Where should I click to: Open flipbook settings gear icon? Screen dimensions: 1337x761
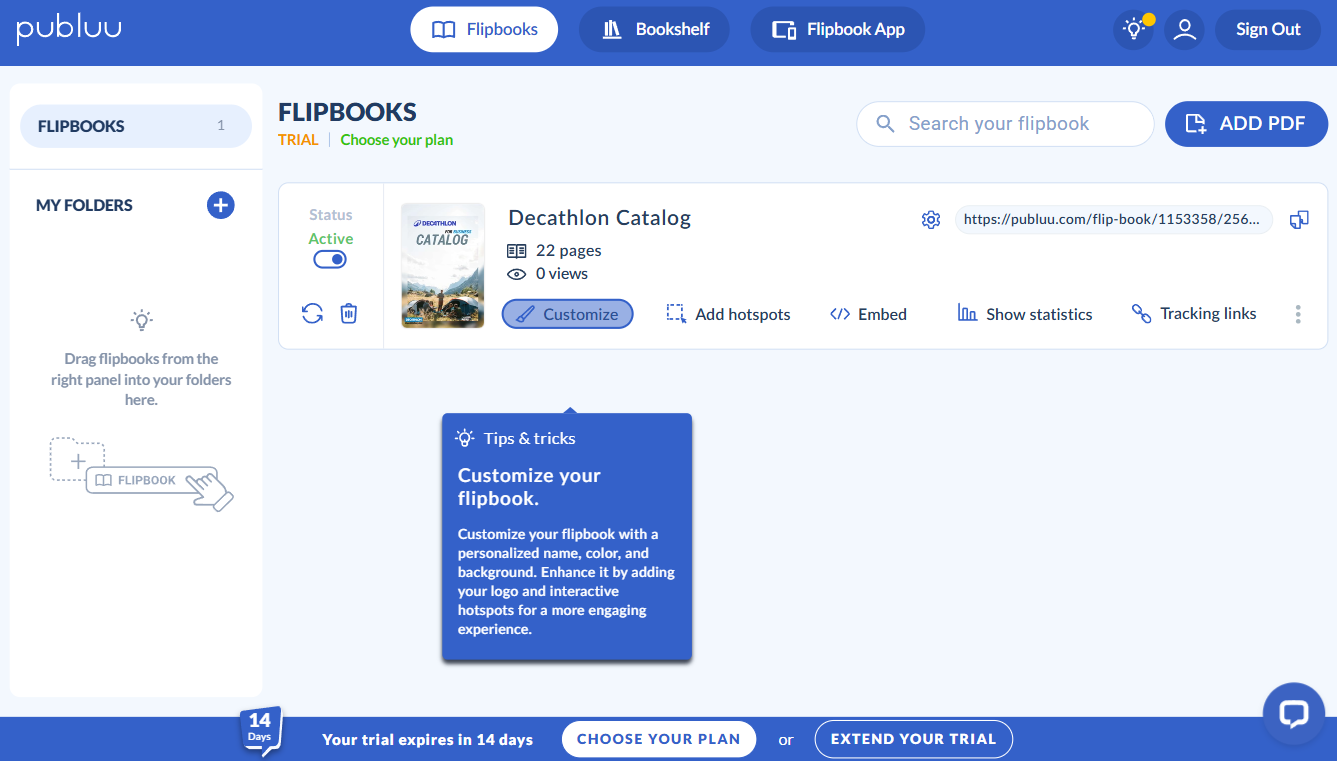tap(931, 220)
